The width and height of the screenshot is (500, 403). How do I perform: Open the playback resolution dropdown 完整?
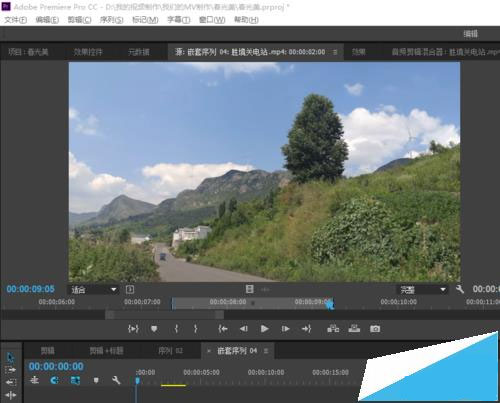[x=422, y=289]
